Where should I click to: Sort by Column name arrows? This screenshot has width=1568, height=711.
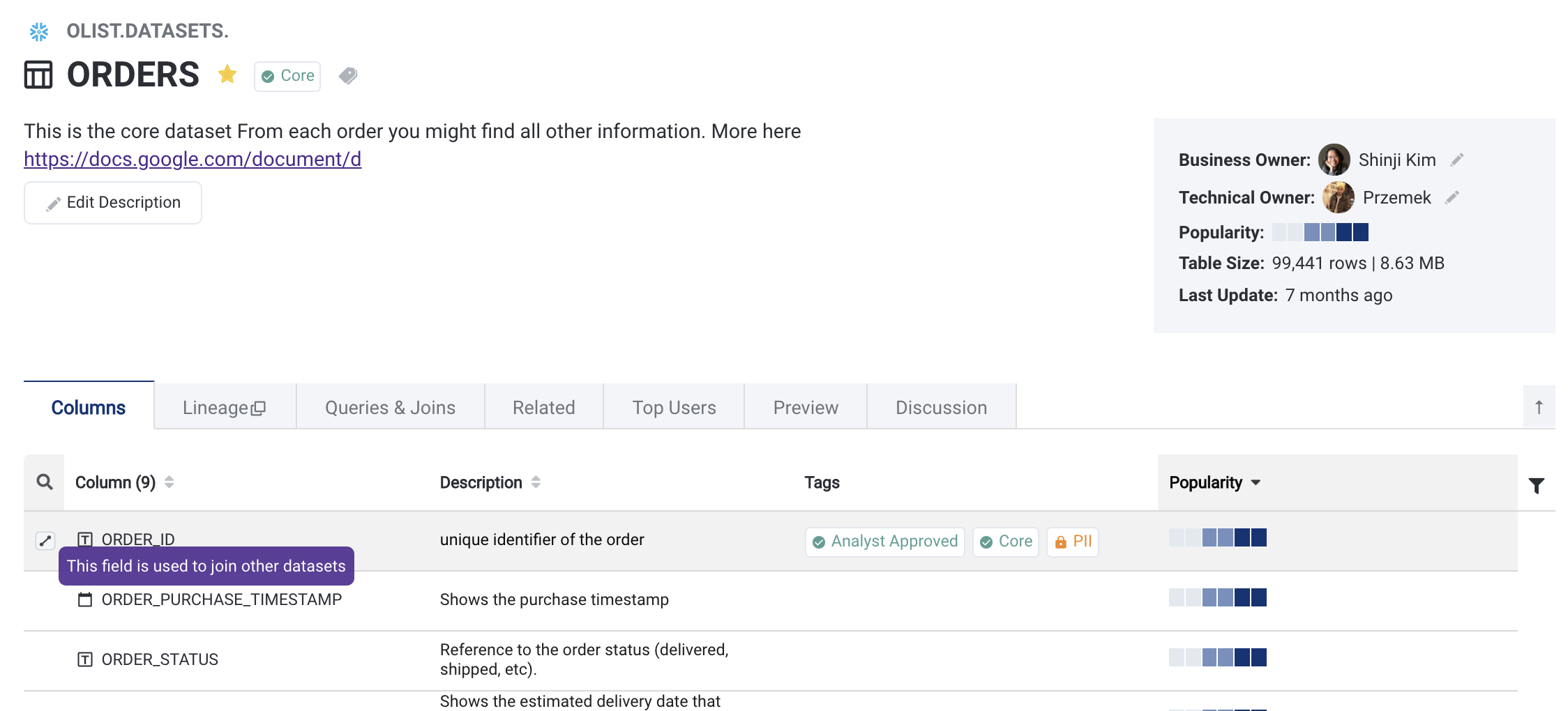(169, 482)
